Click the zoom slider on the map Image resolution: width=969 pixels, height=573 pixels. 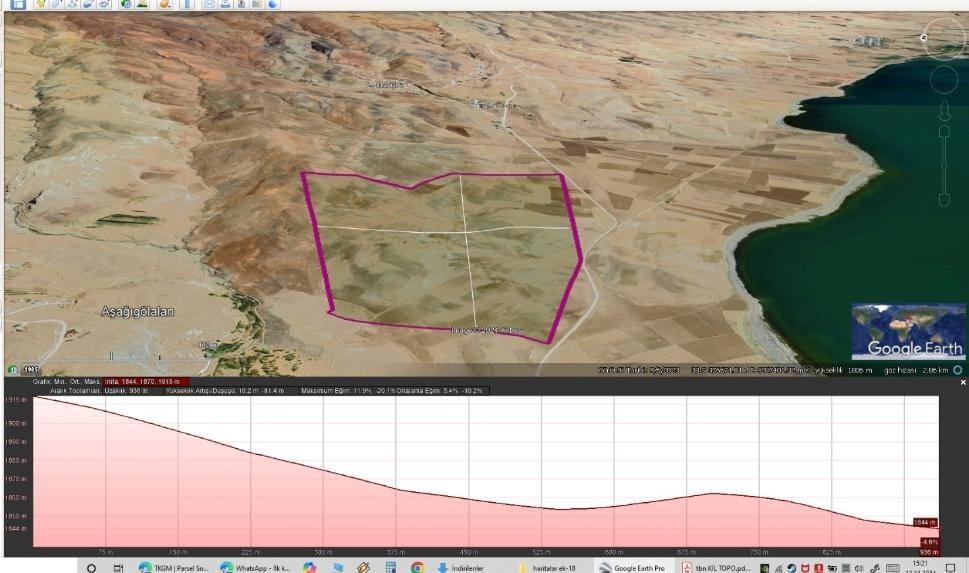[943, 165]
